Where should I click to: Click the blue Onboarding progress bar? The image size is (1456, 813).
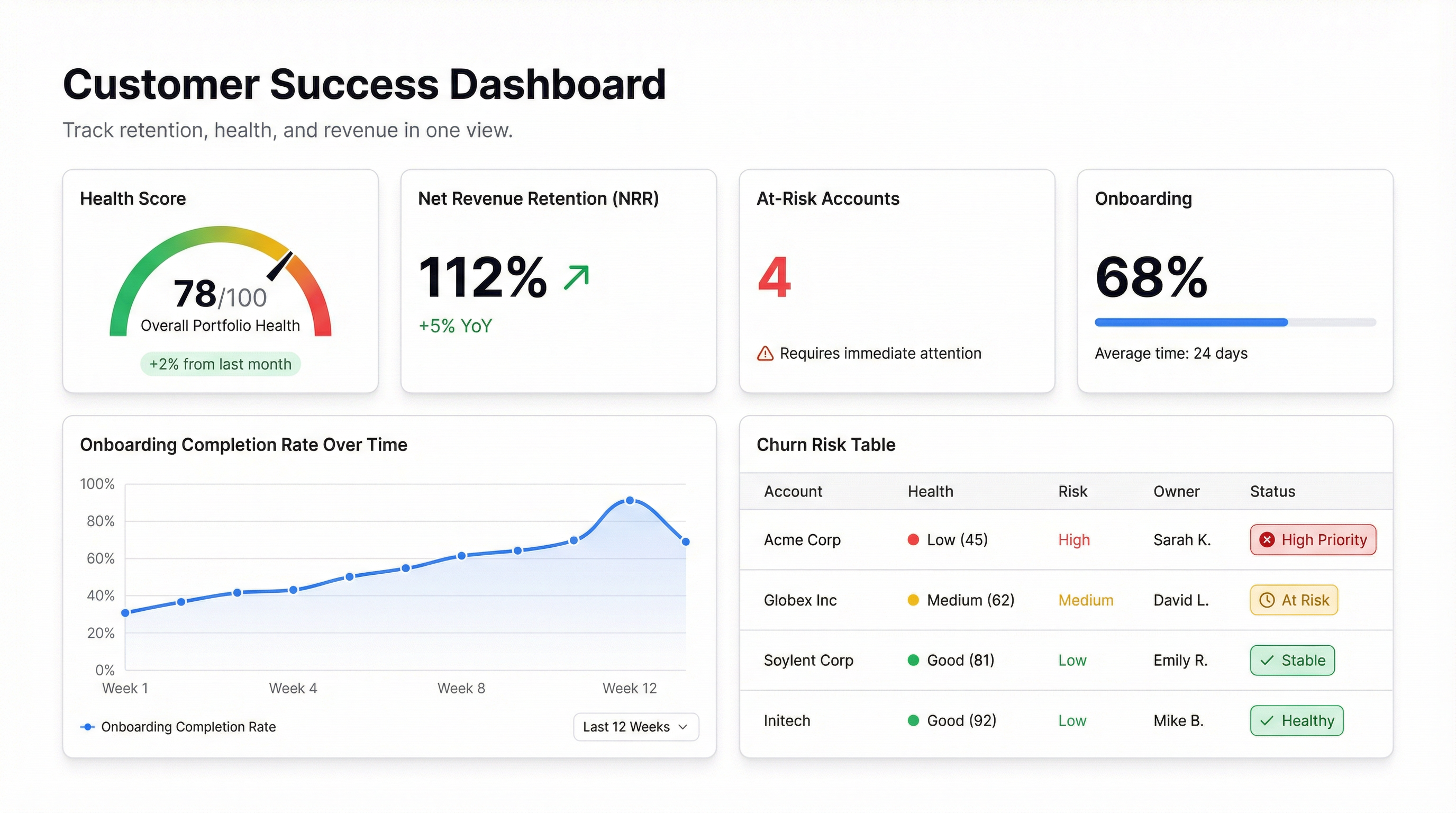pos(1190,322)
